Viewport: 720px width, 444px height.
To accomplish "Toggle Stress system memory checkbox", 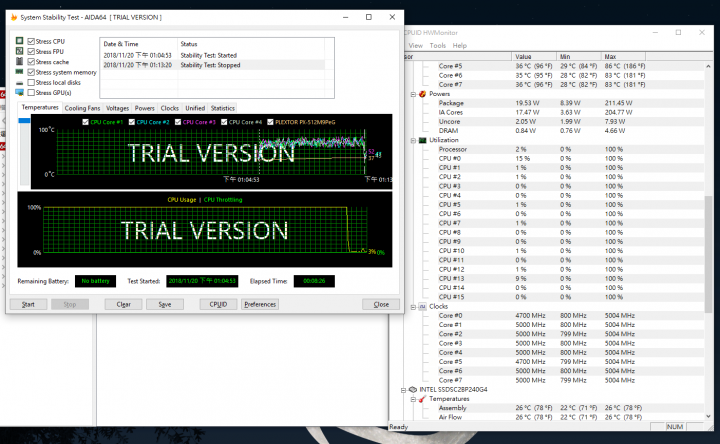I will point(31,72).
